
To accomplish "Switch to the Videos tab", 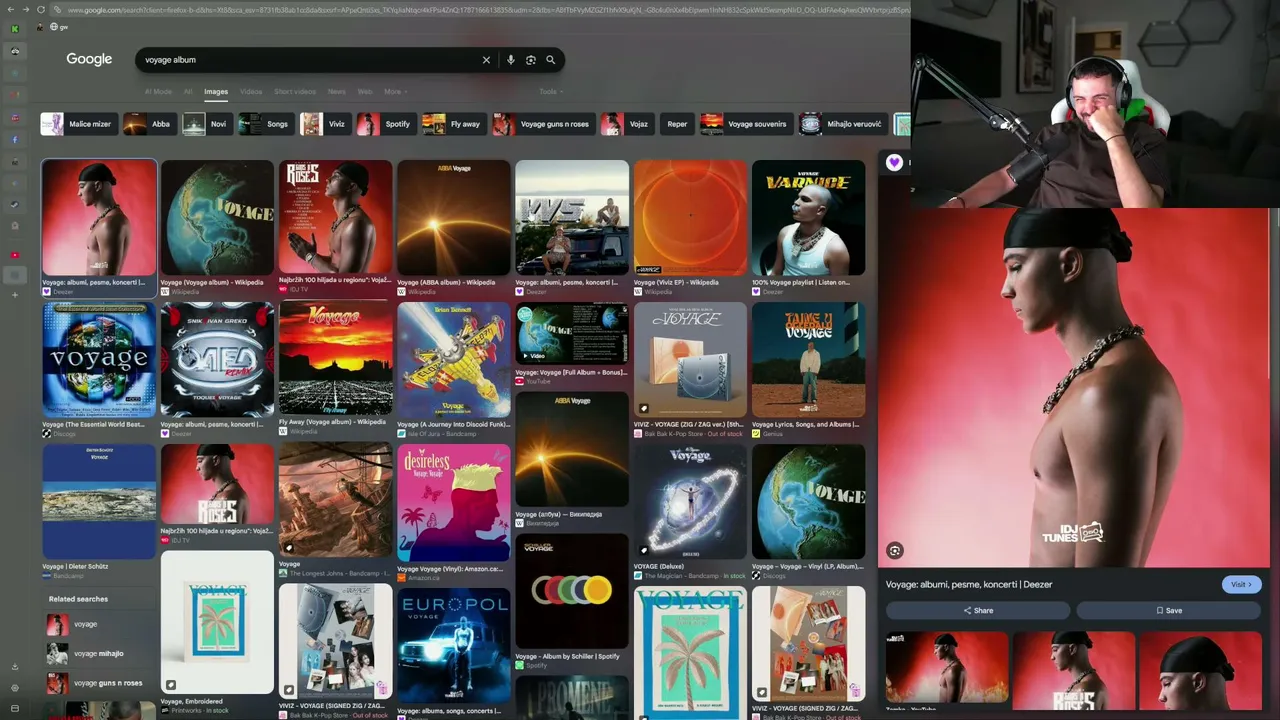I will [251, 92].
